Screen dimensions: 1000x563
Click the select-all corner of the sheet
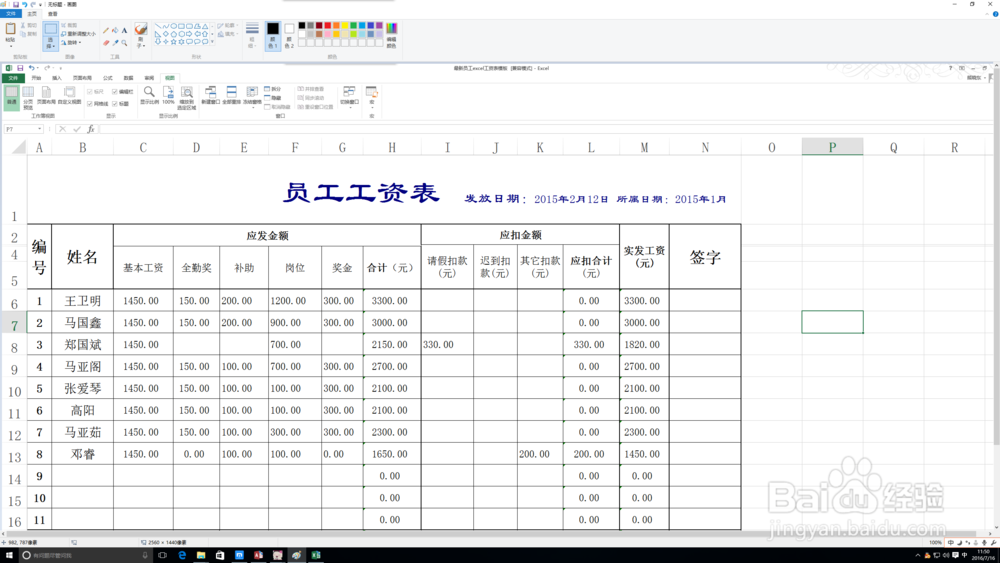18,147
